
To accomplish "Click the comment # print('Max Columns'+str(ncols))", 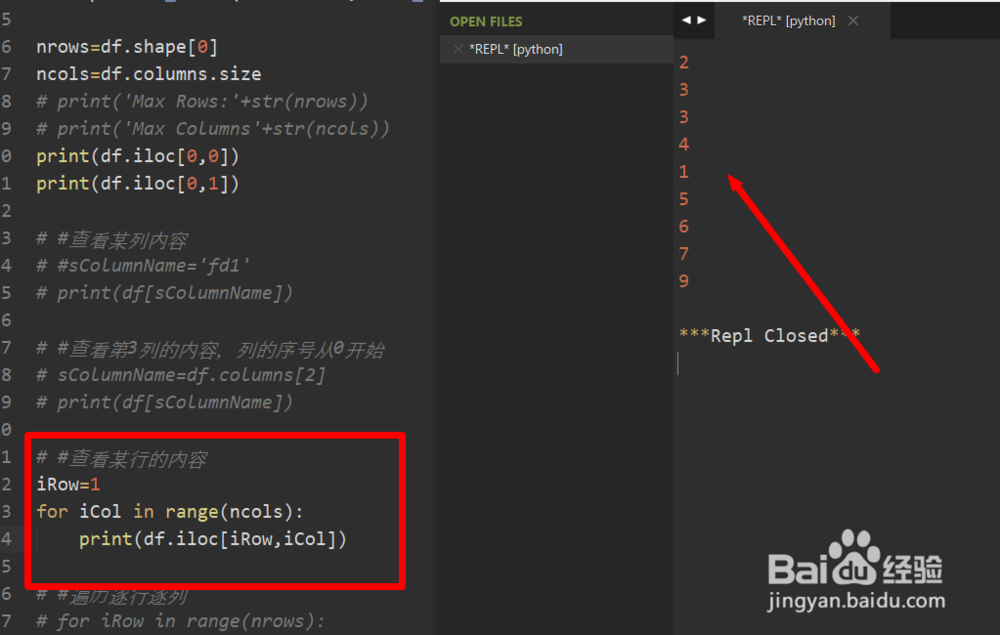I will coord(213,129).
